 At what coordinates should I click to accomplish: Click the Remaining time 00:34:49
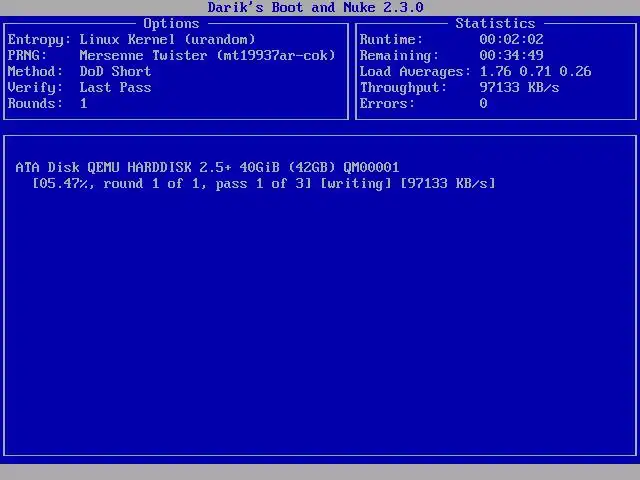click(x=511, y=55)
